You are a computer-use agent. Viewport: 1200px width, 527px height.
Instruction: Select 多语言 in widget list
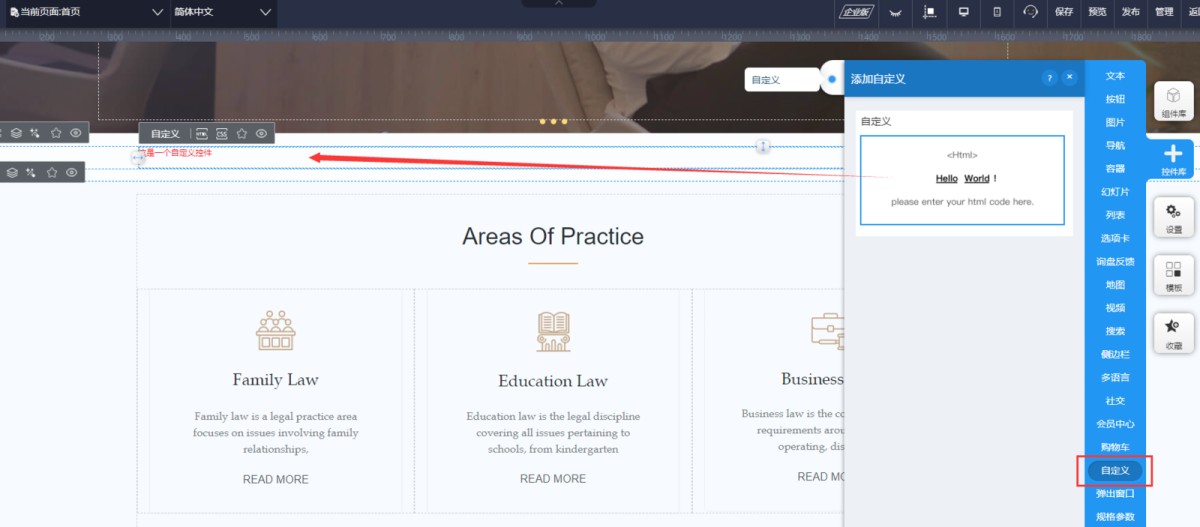coord(1115,377)
